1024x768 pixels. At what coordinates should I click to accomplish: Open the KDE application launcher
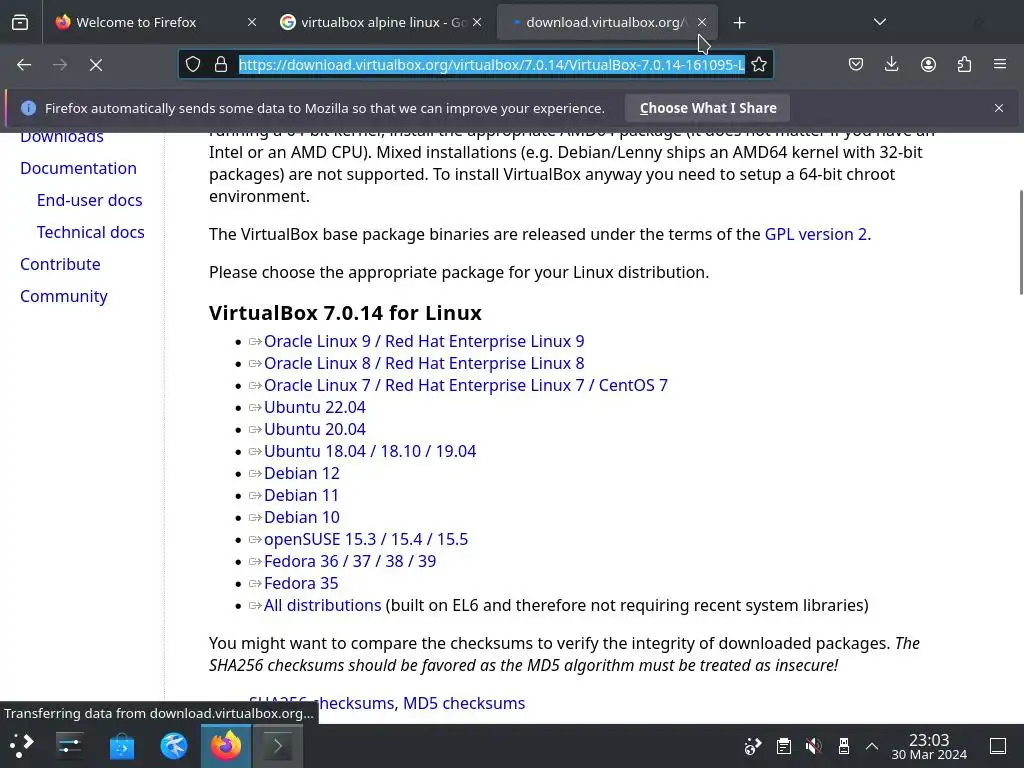pos(22,746)
